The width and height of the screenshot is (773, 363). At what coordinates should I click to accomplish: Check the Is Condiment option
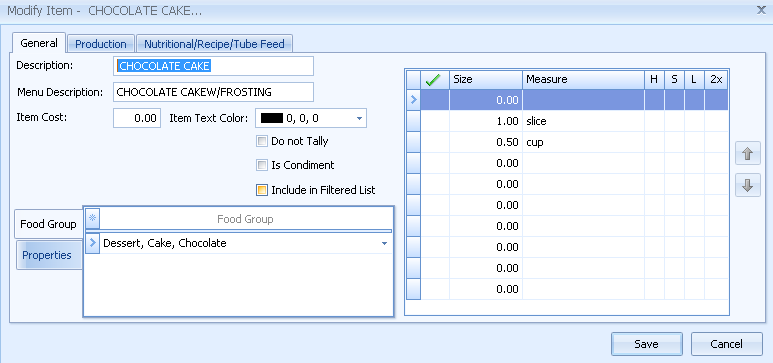[x=262, y=165]
